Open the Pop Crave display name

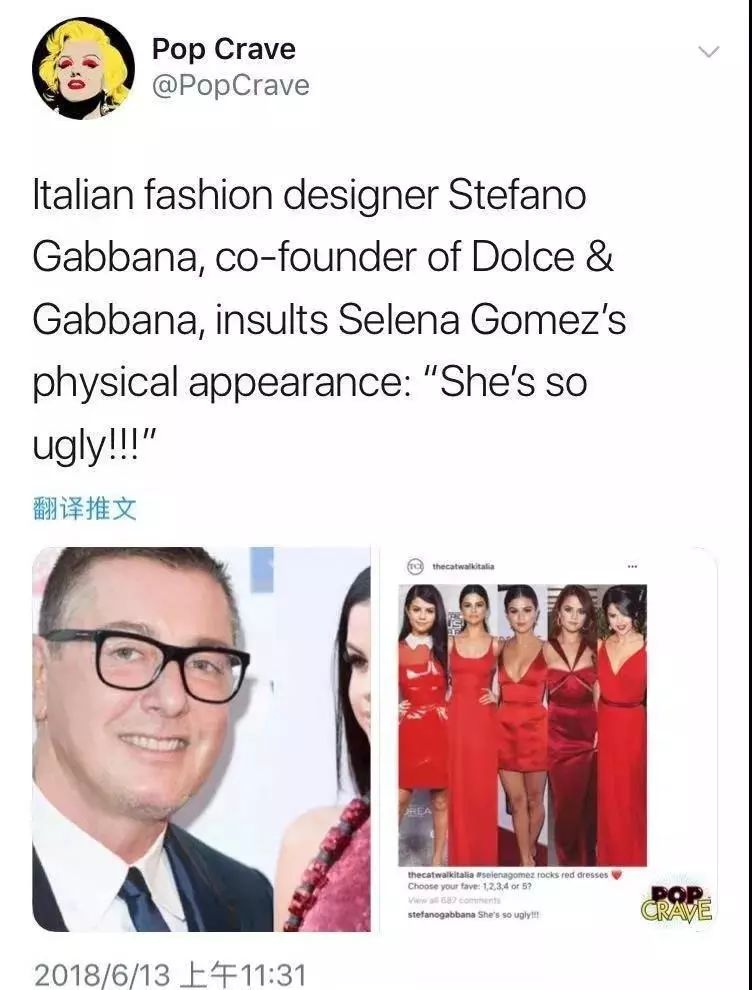pyautogui.click(x=224, y=49)
